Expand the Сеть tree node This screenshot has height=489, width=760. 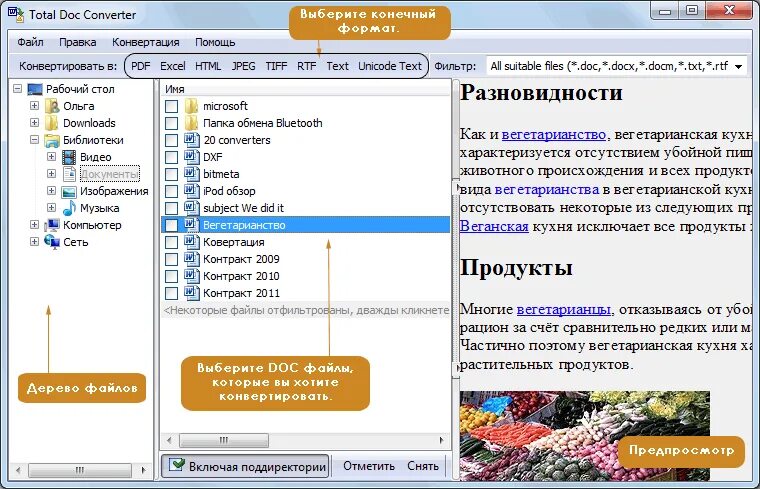tap(34, 241)
